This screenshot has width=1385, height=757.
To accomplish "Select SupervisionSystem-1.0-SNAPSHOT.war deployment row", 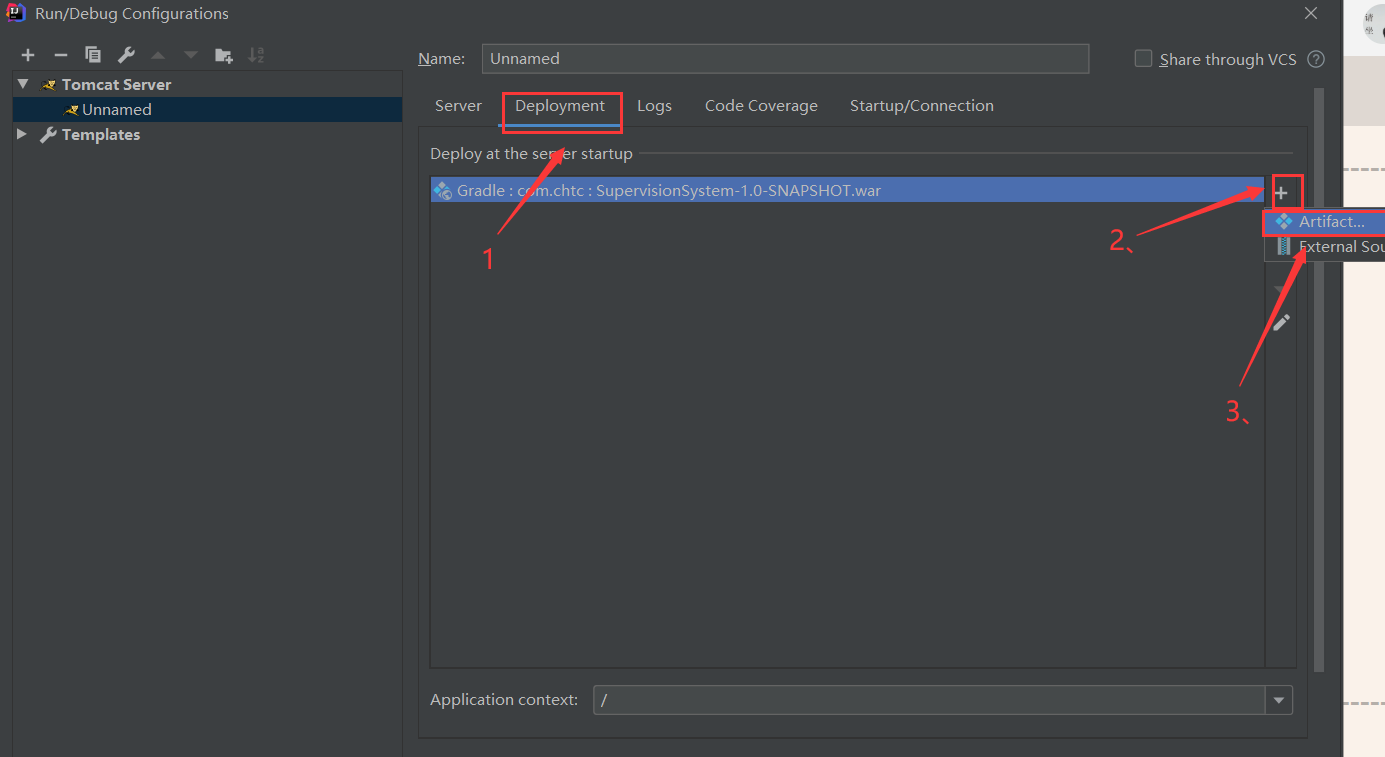I will pyautogui.click(x=847, y=190).
